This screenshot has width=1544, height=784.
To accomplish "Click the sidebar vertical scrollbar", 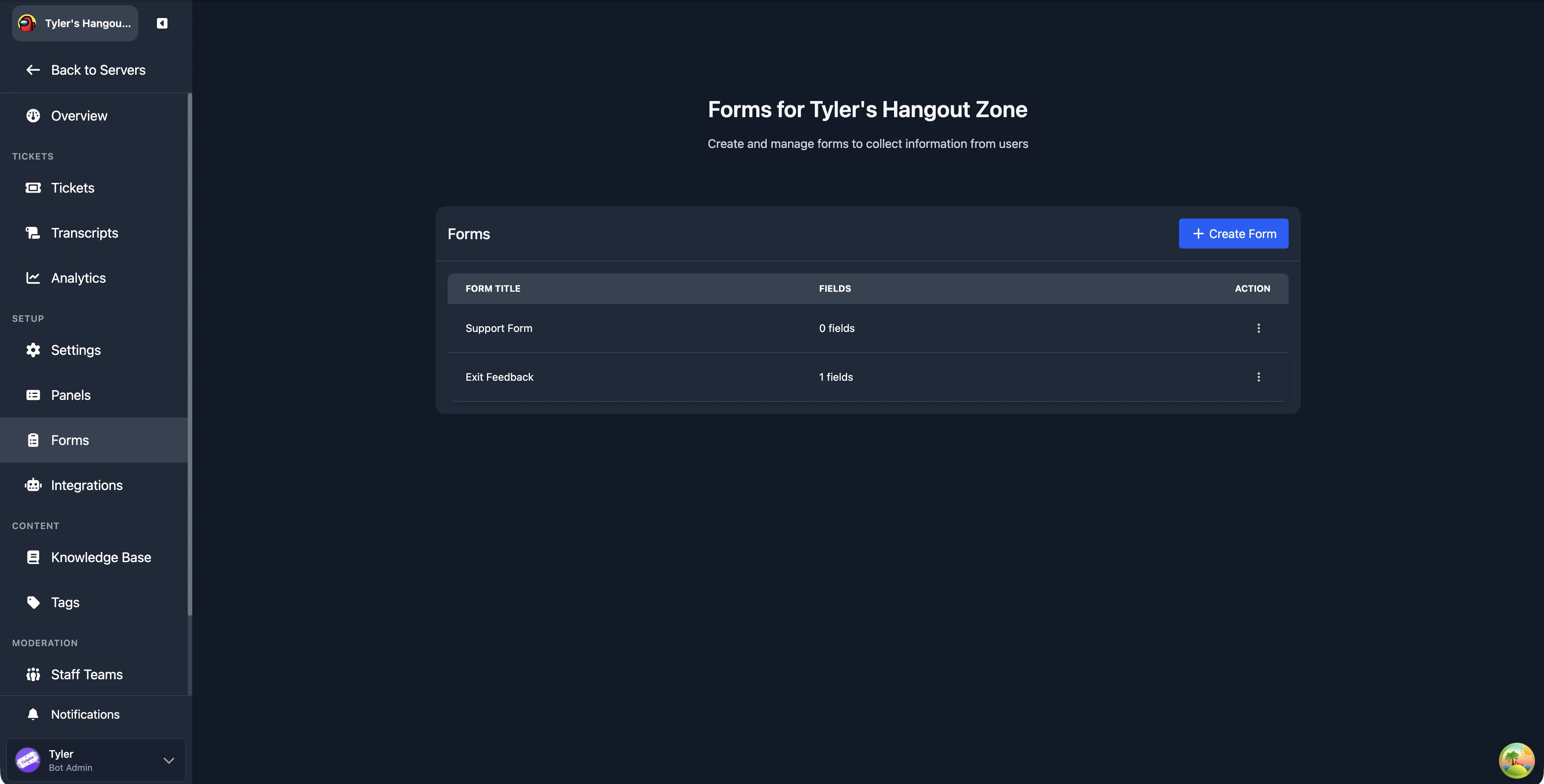I will click(x=190, y=354).
